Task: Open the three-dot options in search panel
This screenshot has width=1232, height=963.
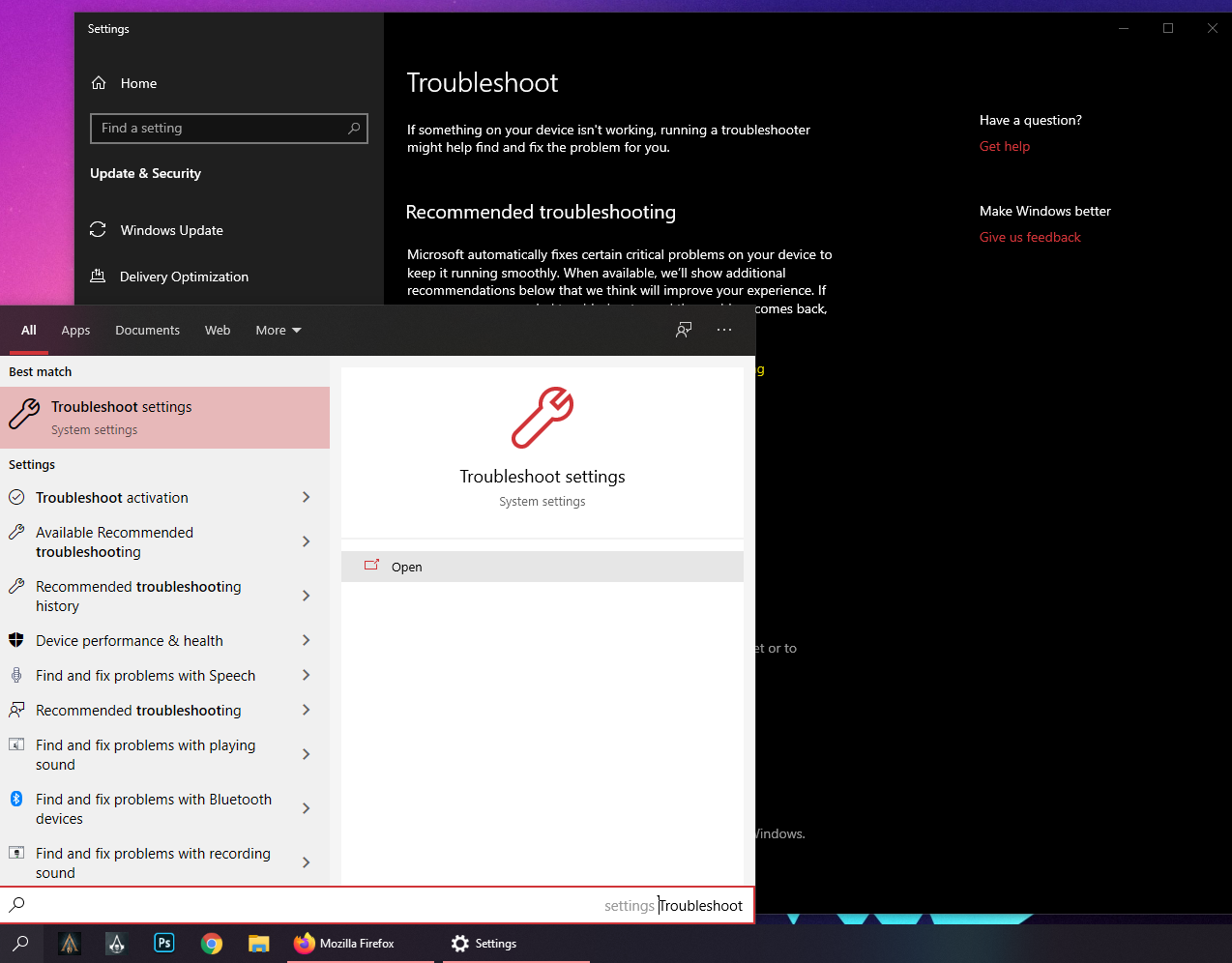Action: [724, 330]
